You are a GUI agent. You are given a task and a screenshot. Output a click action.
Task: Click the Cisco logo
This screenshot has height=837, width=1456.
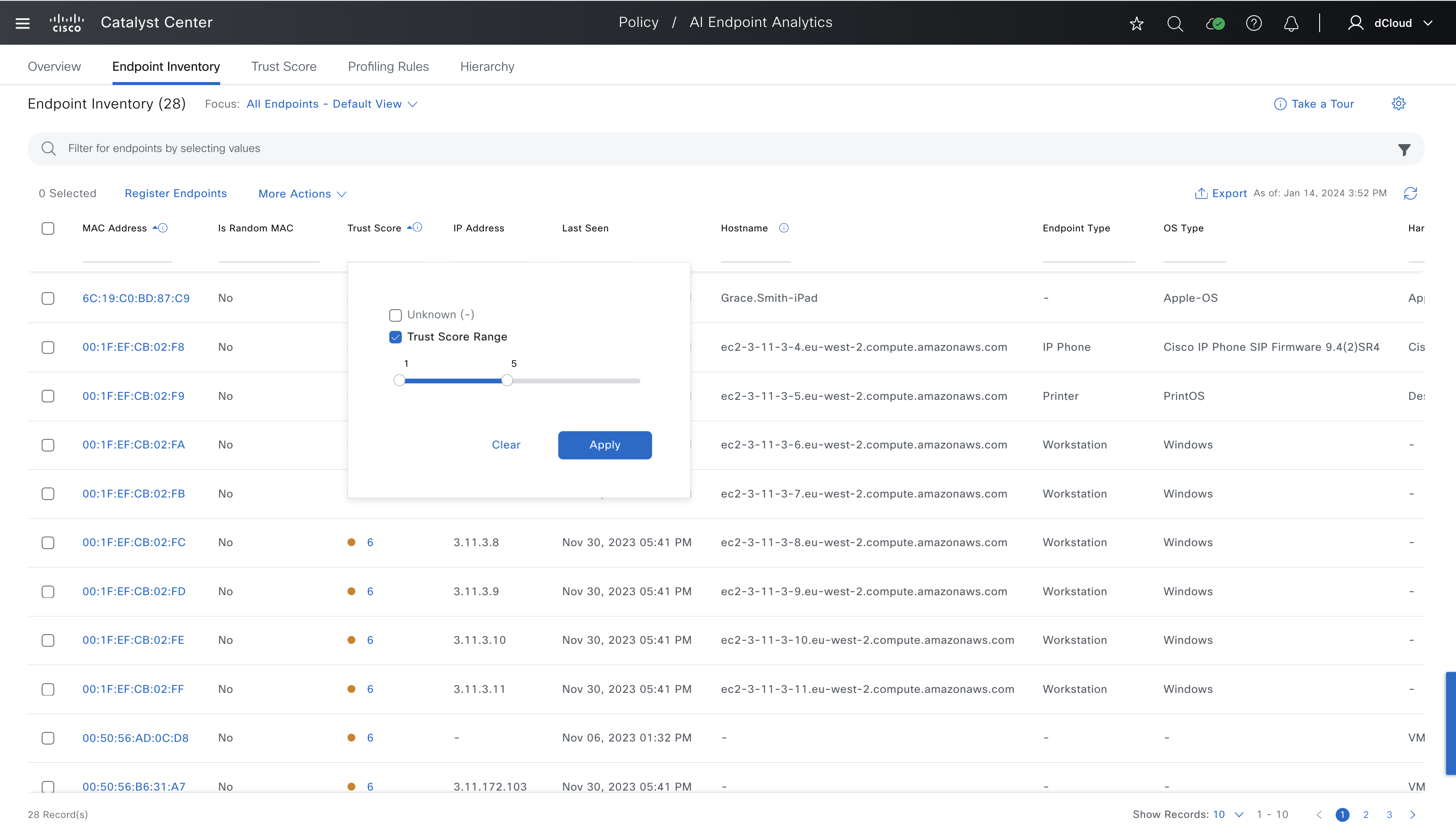point(67,23)
